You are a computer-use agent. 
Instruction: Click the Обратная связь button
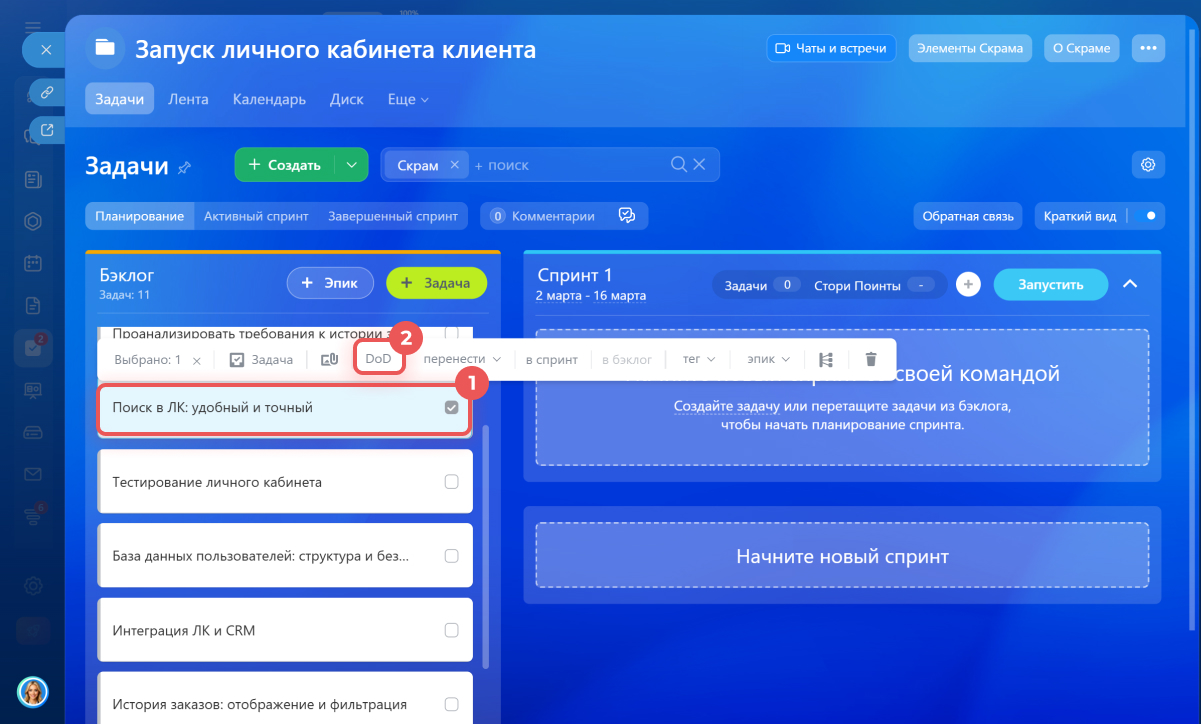click(x=968, y=215)
